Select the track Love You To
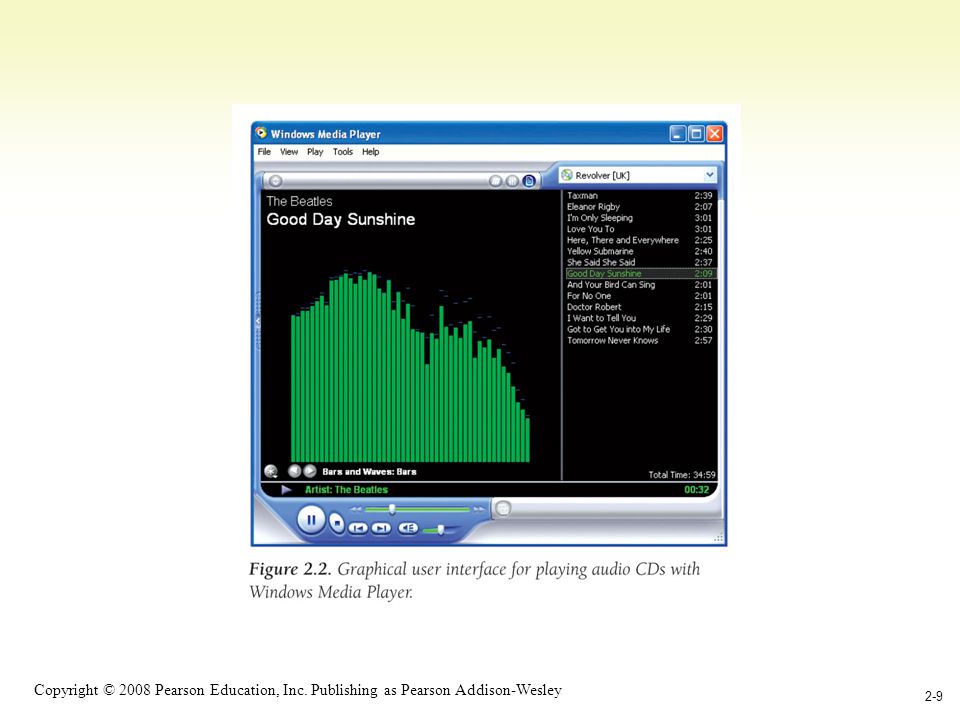Image resolution: width=960 pixels, height=720 pixels. point(639,229)
